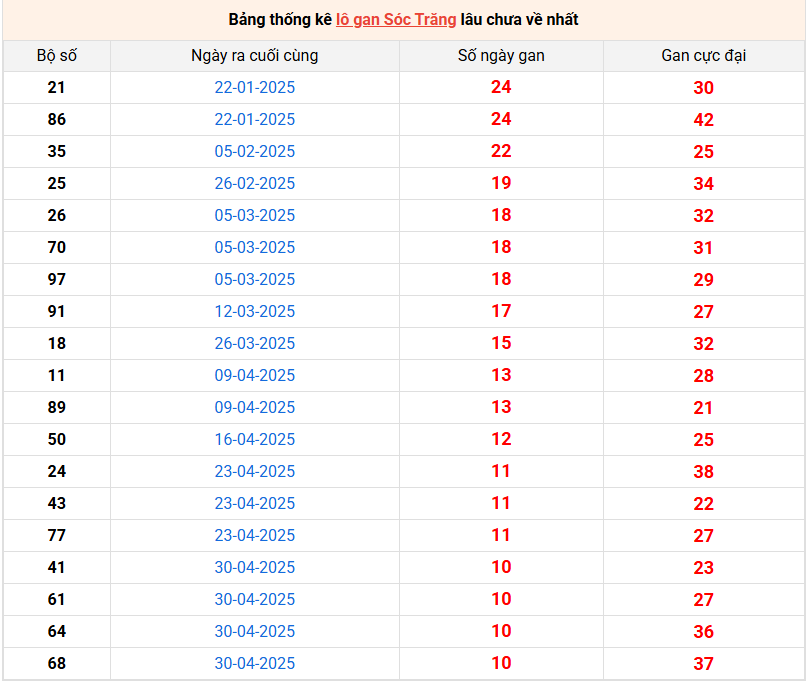Select the "Ngày ra cuối cùng" column header
The image size is (811, 683).
coord(254,55)
